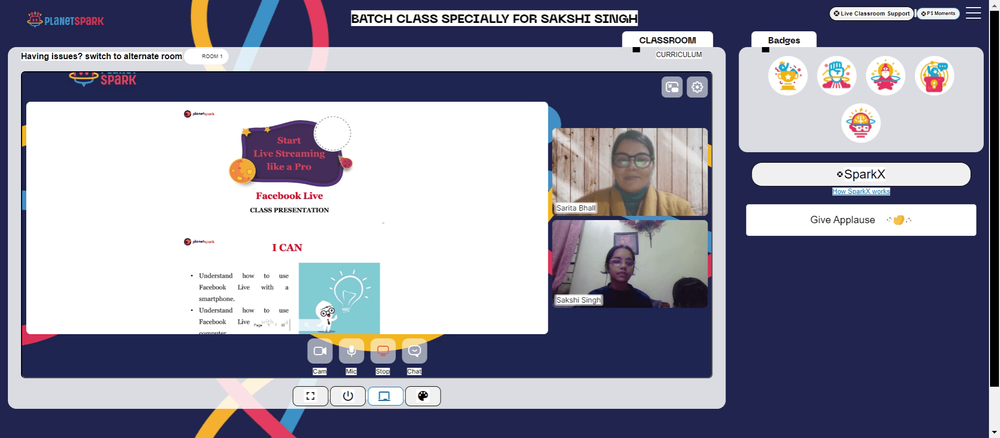Click the brain with glasses badge icon
The image size is (1000, 438).
click(x=861, y=123)
